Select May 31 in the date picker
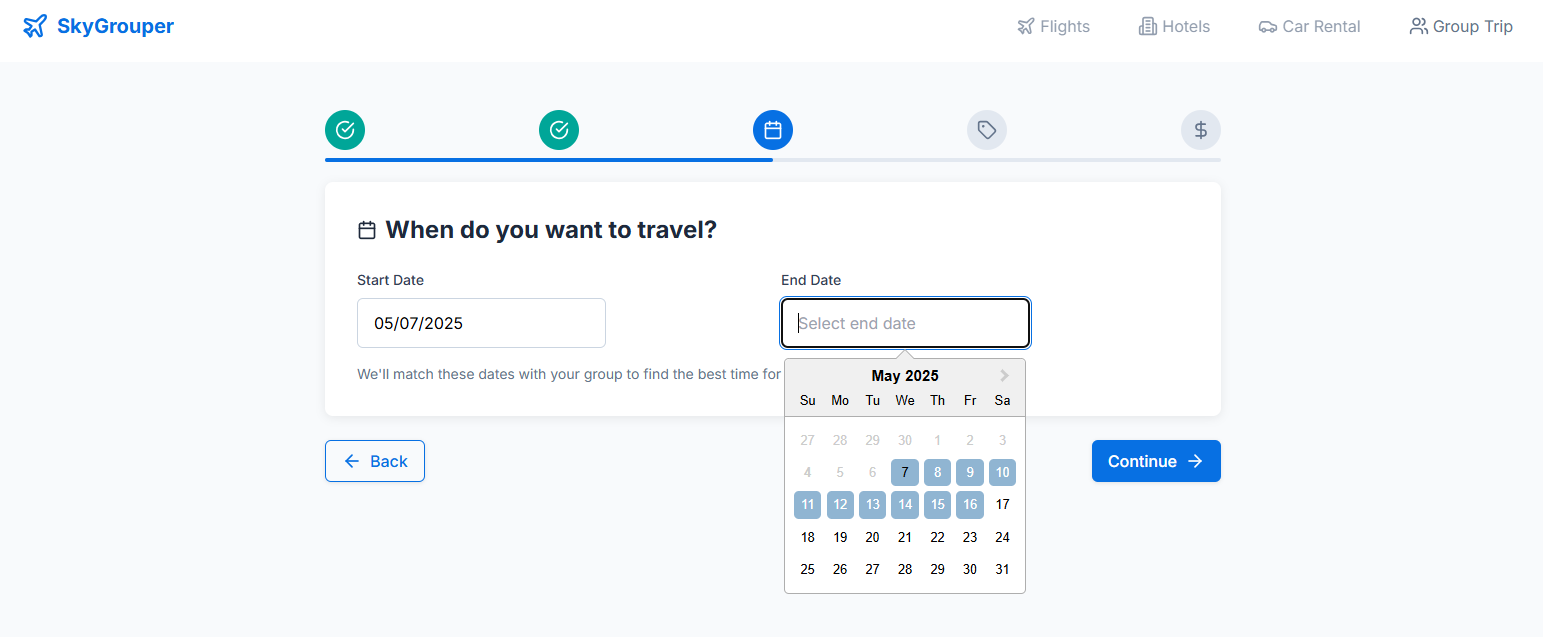1543x637 pixels. (x=1002, y=569)
